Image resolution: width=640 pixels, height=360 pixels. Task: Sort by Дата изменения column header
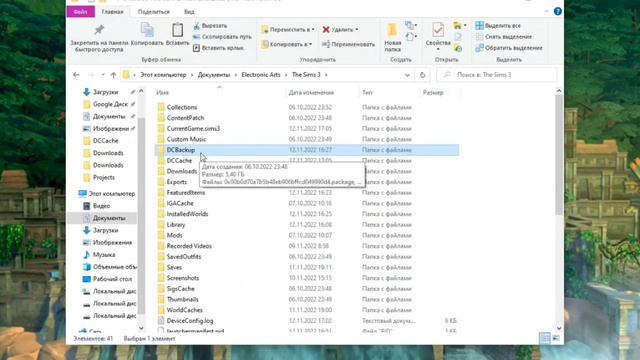point(311,93)
